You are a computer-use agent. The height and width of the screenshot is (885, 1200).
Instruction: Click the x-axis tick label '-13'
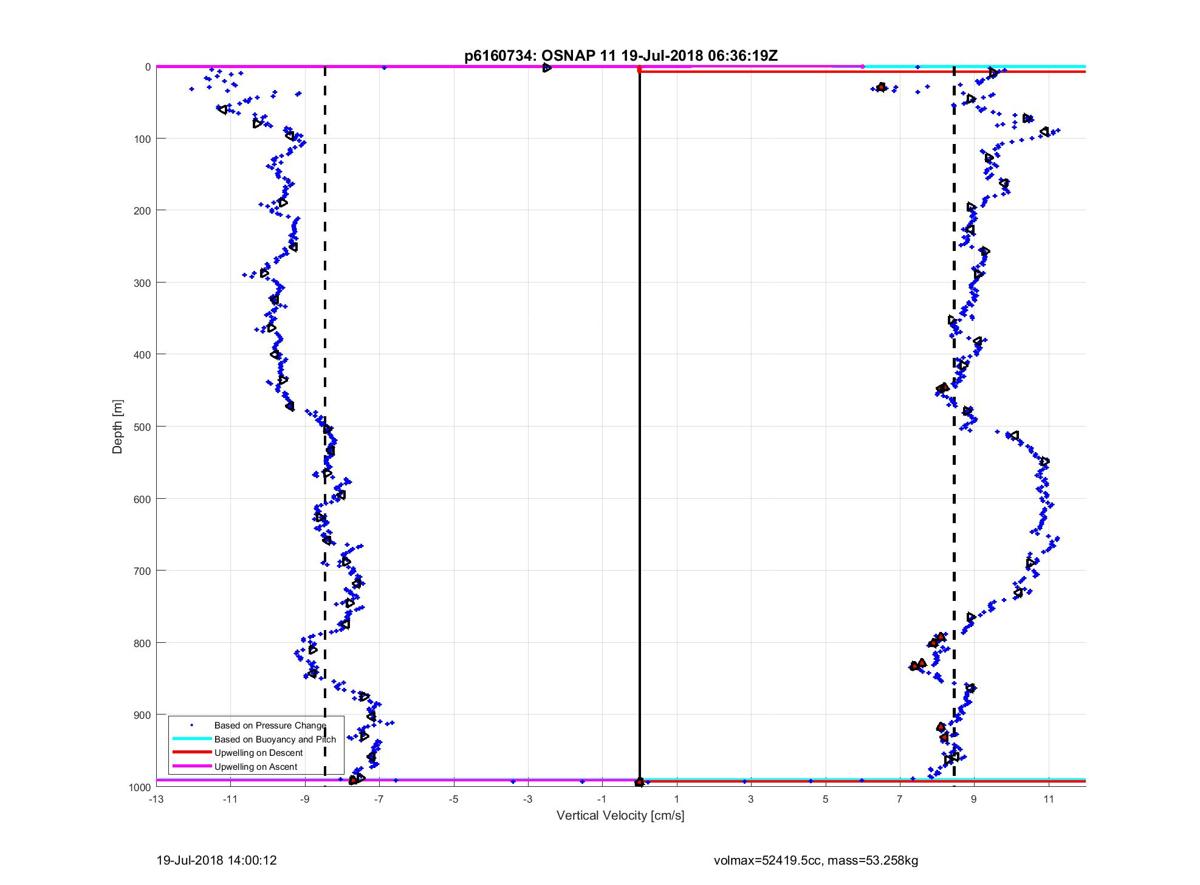(x=155, y=798)
